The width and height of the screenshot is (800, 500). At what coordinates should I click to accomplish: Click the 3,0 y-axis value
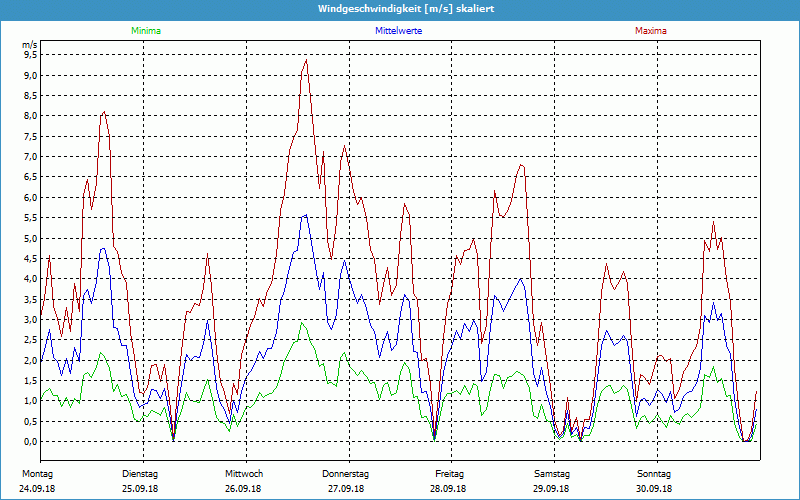(x=31, y=319)
